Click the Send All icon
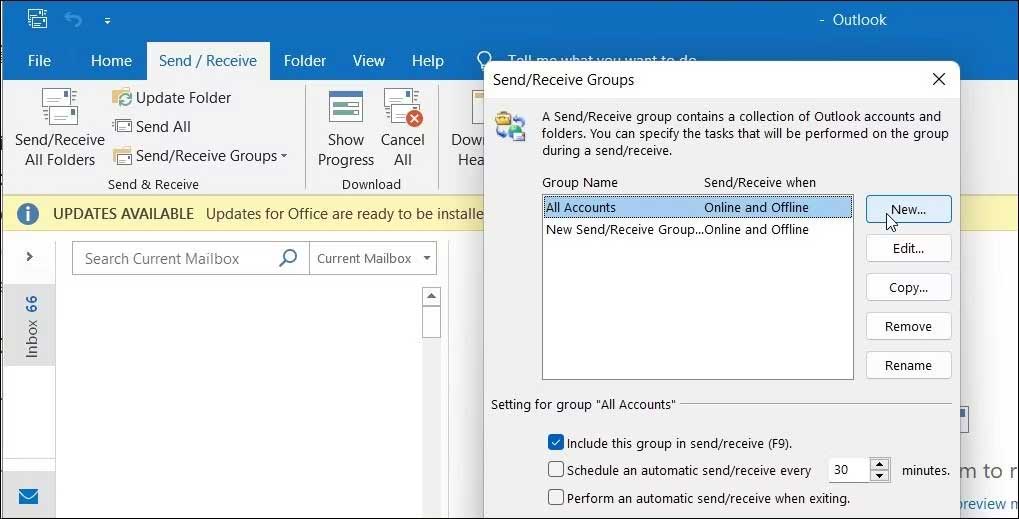1019x519 pixels. click(x=122, y=126)
